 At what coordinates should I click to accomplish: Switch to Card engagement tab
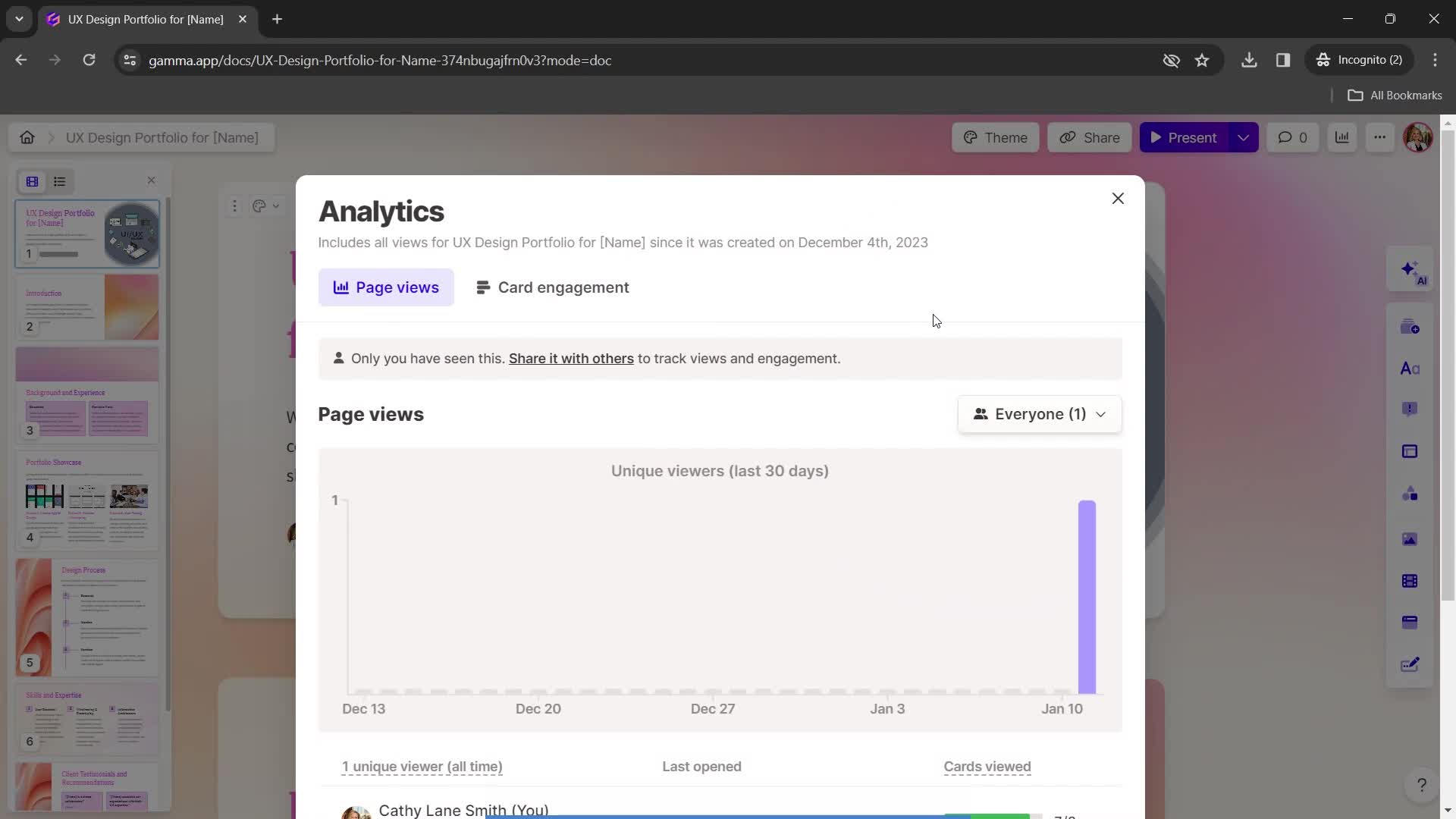pos(552,287)
